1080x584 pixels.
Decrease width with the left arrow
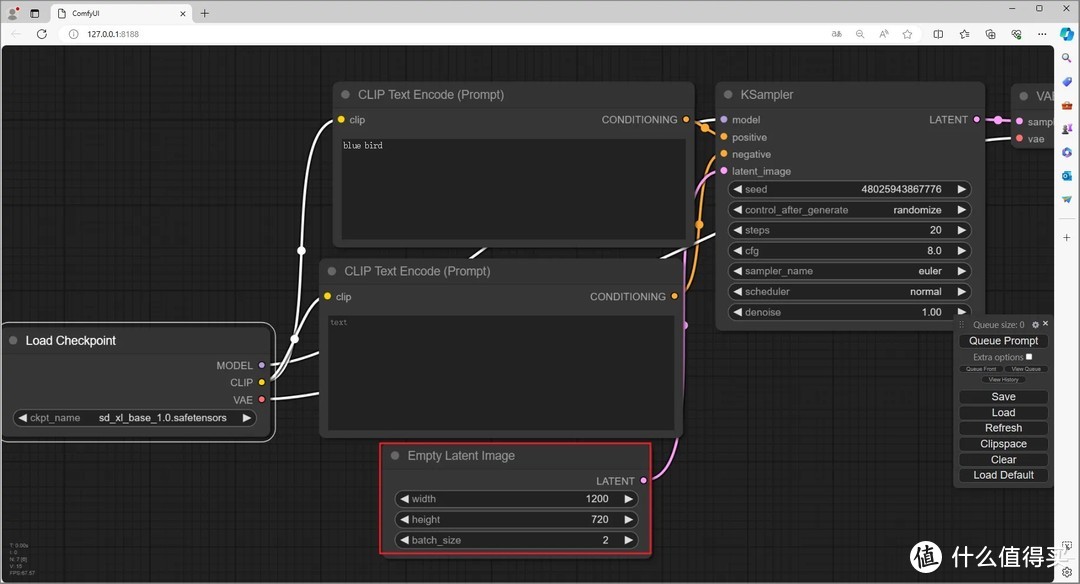pos(404,499)
